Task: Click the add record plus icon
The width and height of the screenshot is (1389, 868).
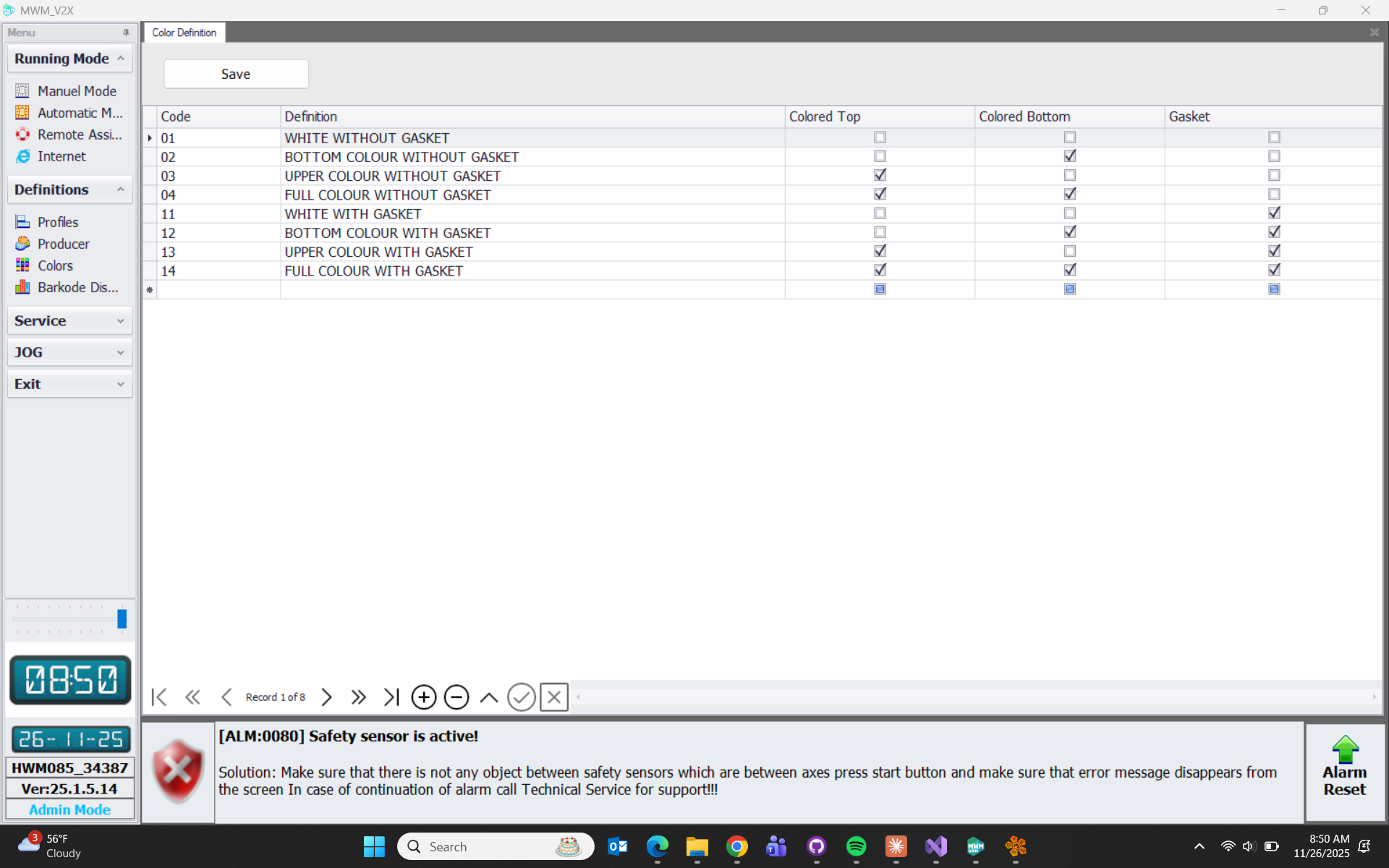Action: 423,697
